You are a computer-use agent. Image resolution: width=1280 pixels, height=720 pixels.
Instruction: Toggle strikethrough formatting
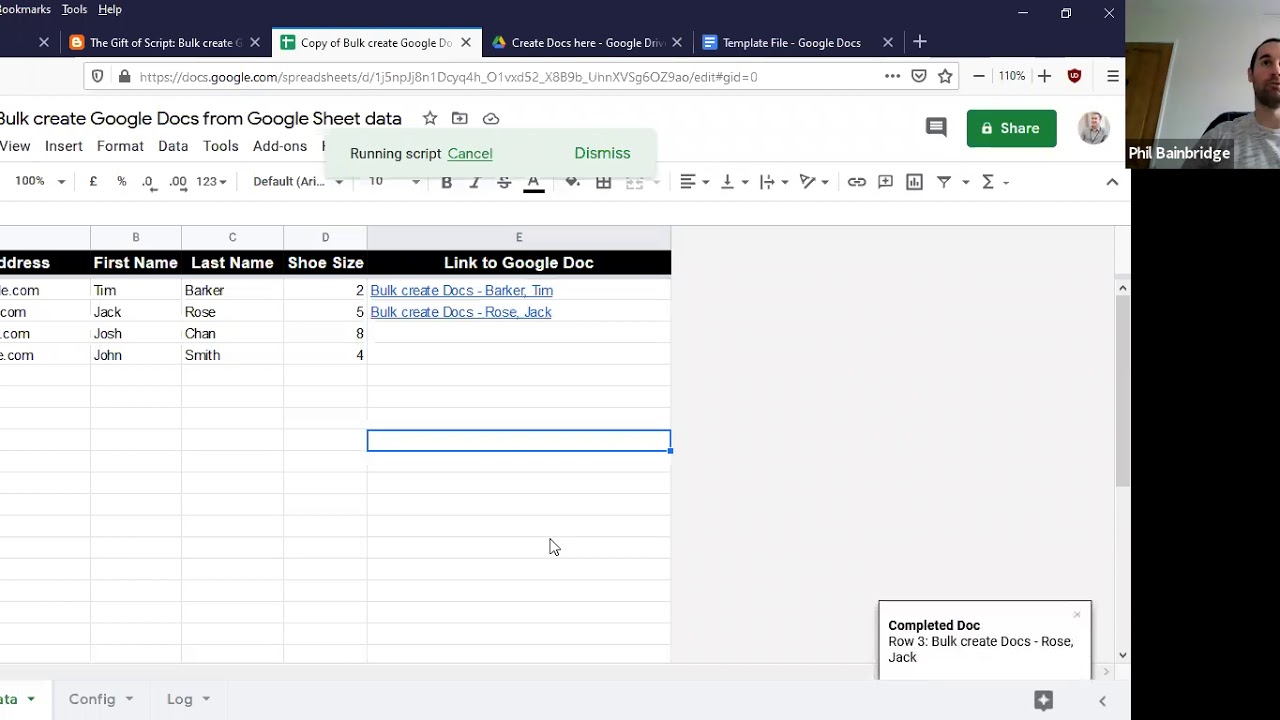(504, 182)
